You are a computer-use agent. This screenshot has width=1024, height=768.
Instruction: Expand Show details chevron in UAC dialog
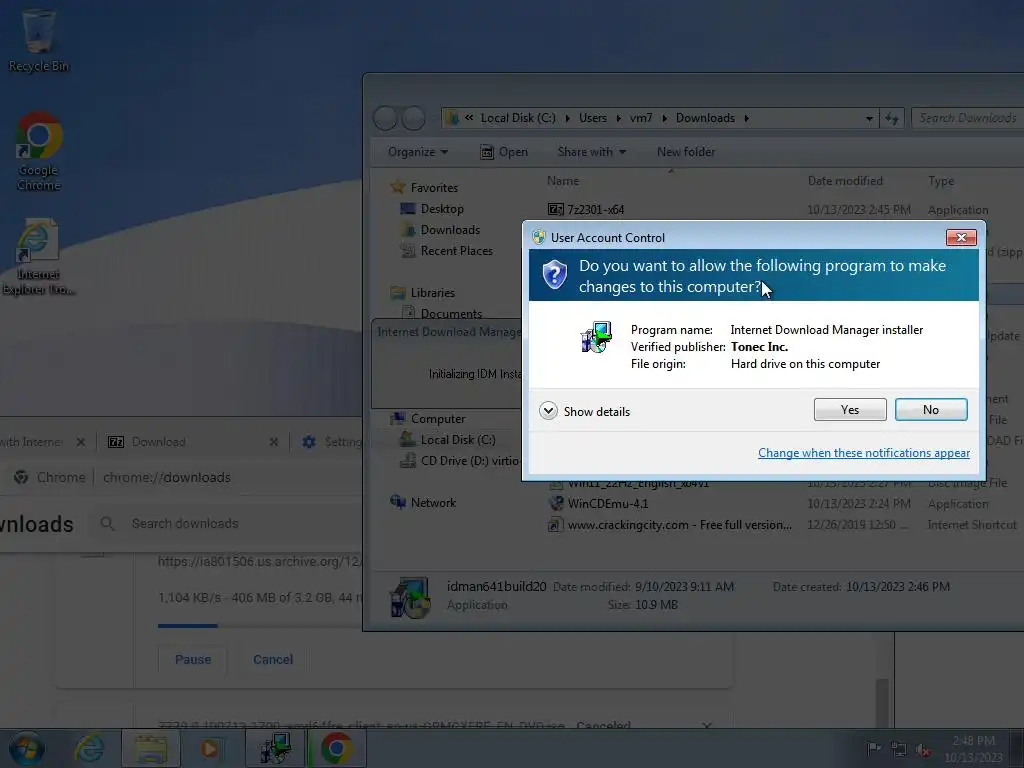[x=548, y=411]
